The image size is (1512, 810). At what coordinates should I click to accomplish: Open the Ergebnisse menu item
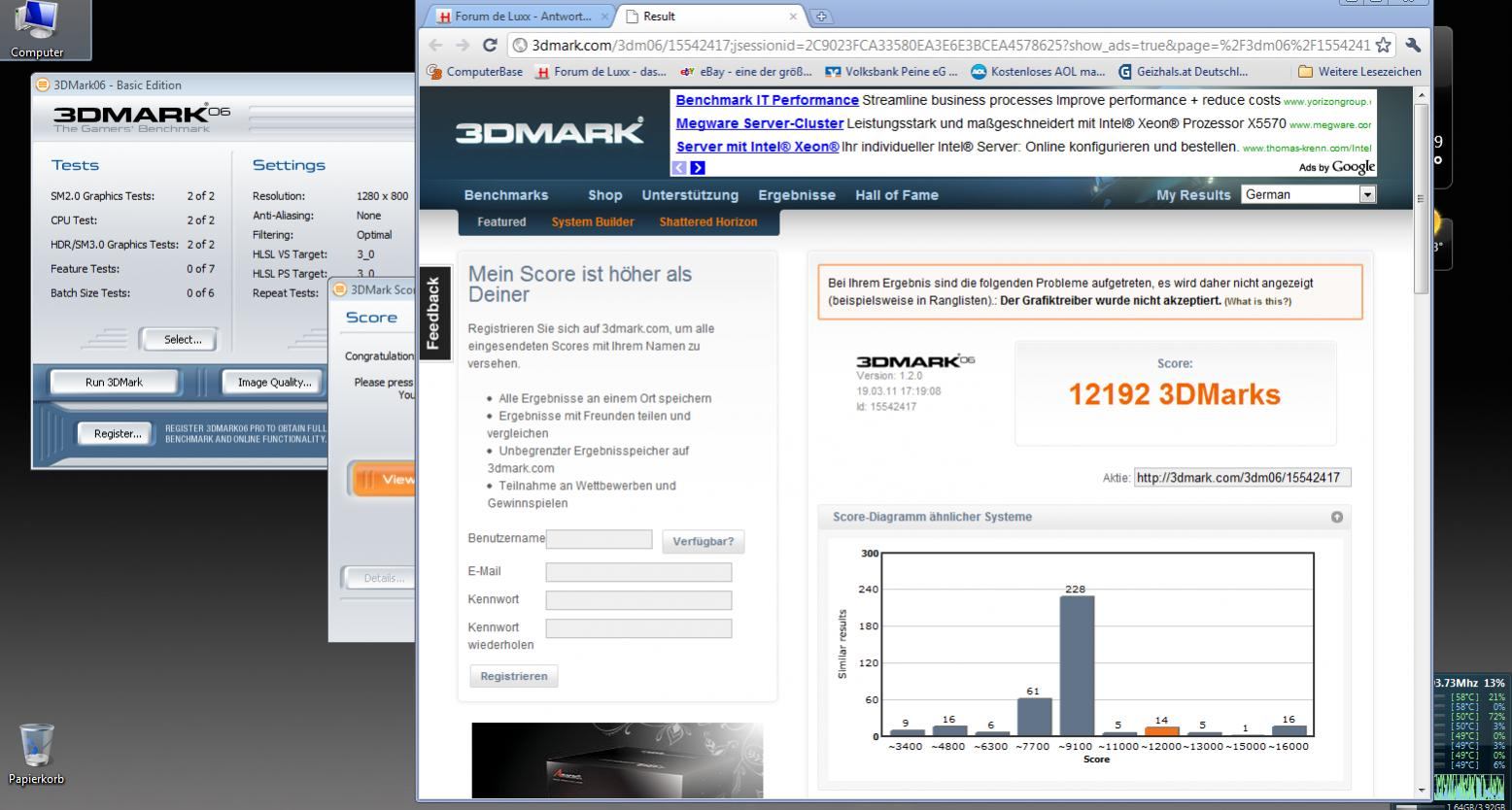coord(797,195)
